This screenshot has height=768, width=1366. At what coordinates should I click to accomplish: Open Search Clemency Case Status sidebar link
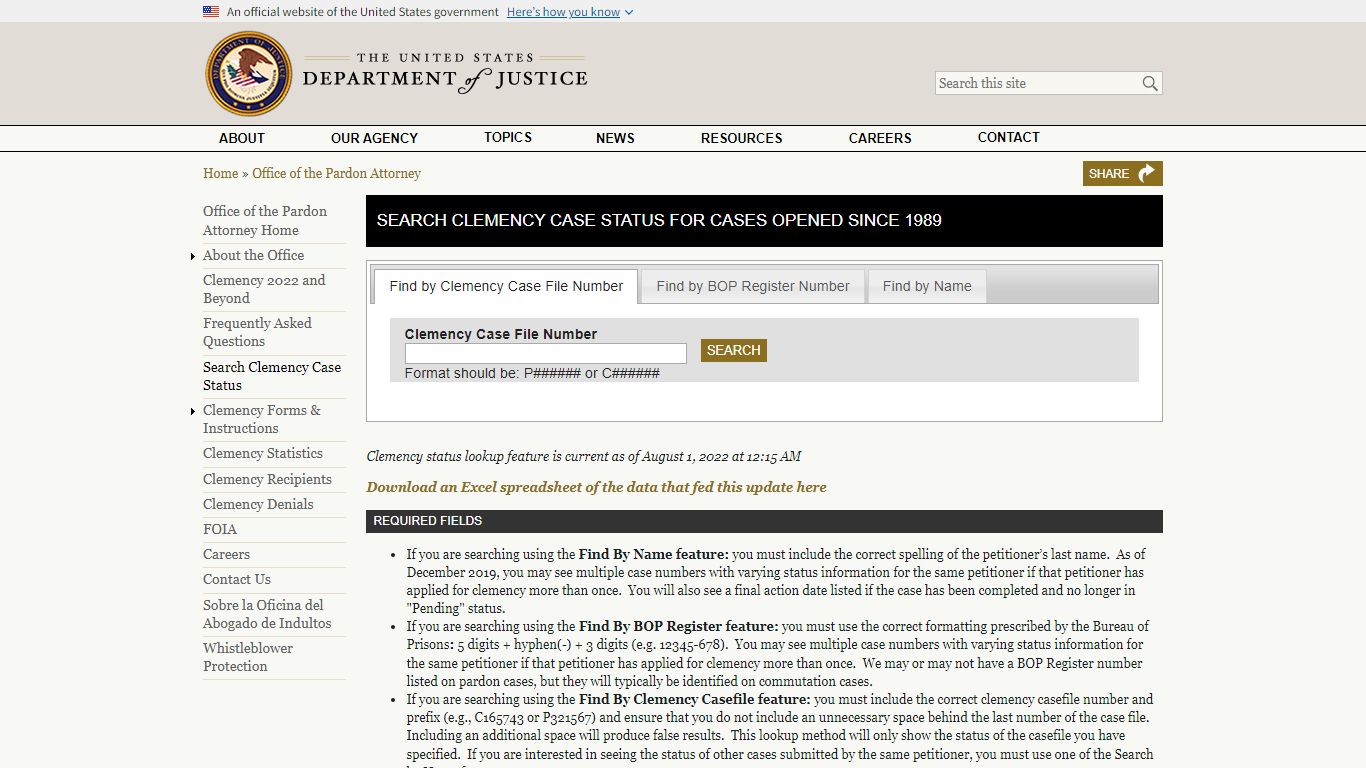click(272, 376)
